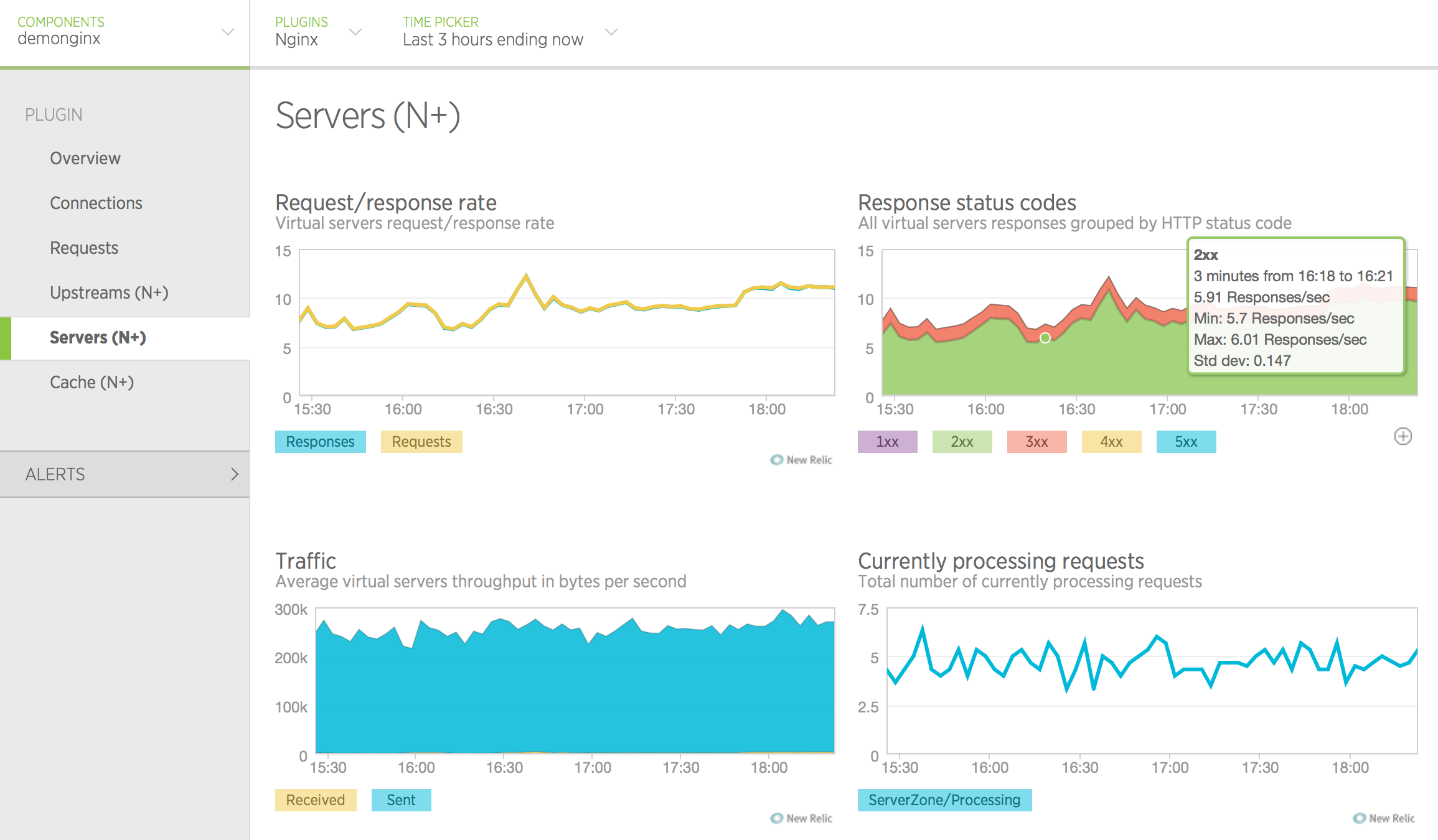Toggle visibility of 2xx responses
The height and width of the screenshot is (840, 1438).
point(962,441)
